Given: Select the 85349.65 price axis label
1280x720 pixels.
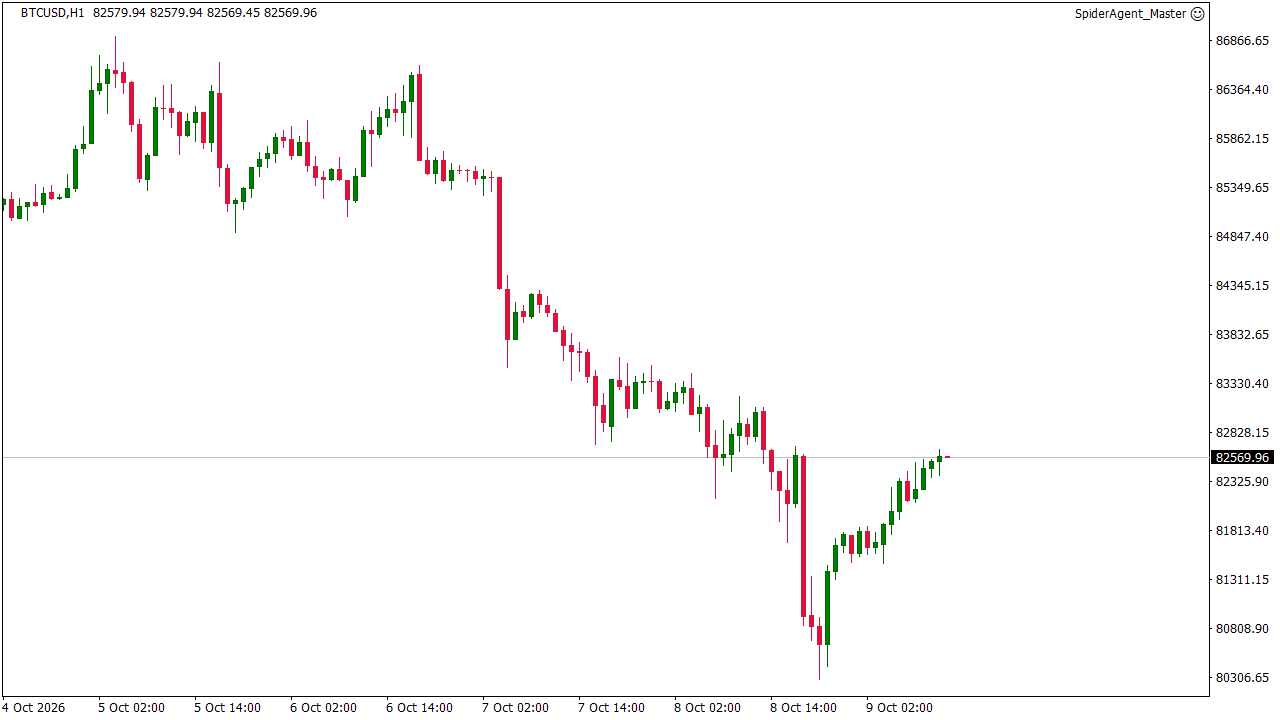Looking at the screenshot, I should pyautogui.click(x=1241, y=188).
